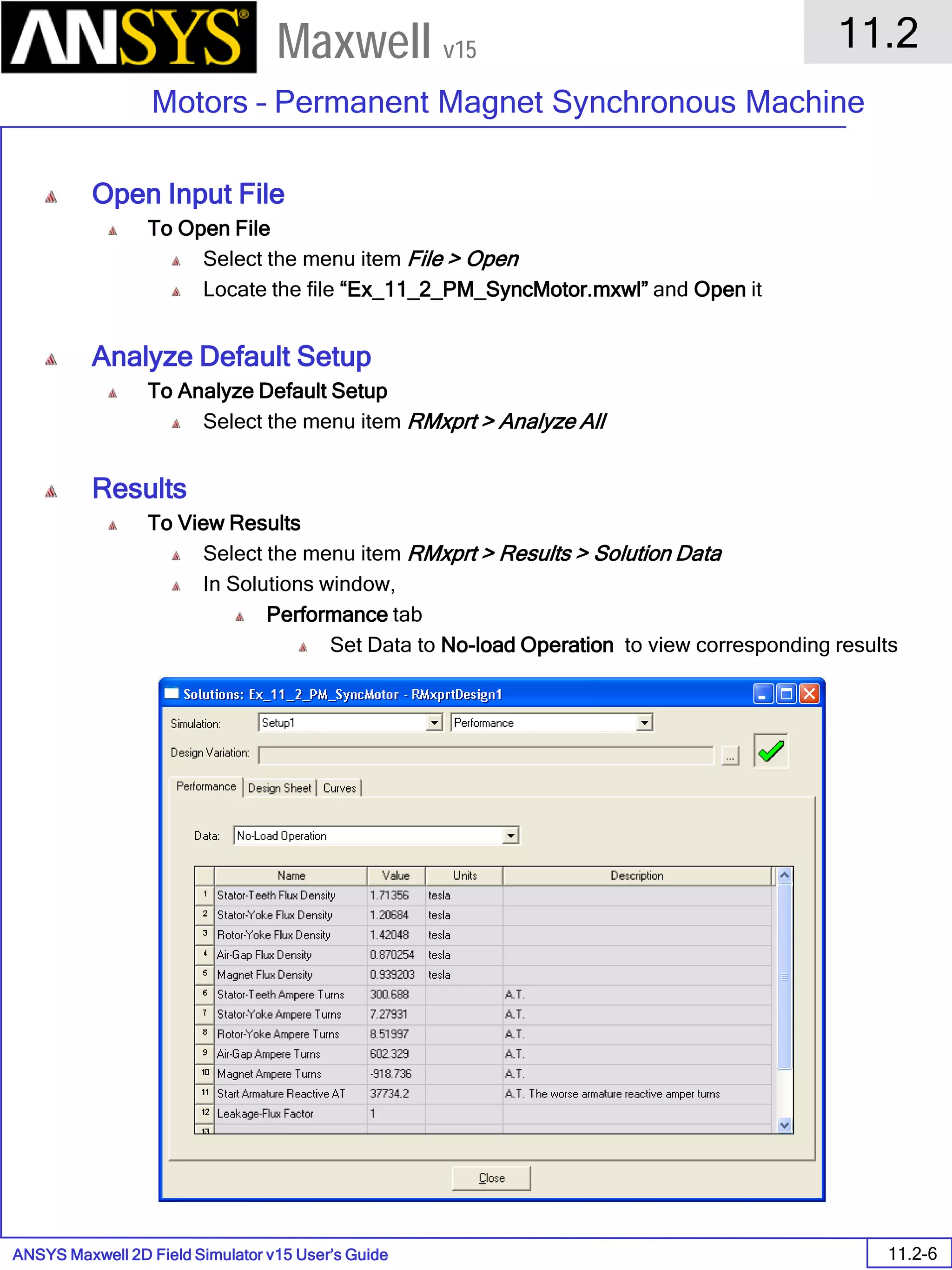Click the value 0.870254 cell
Screen dimensions: 952x1270
(396, 955)
